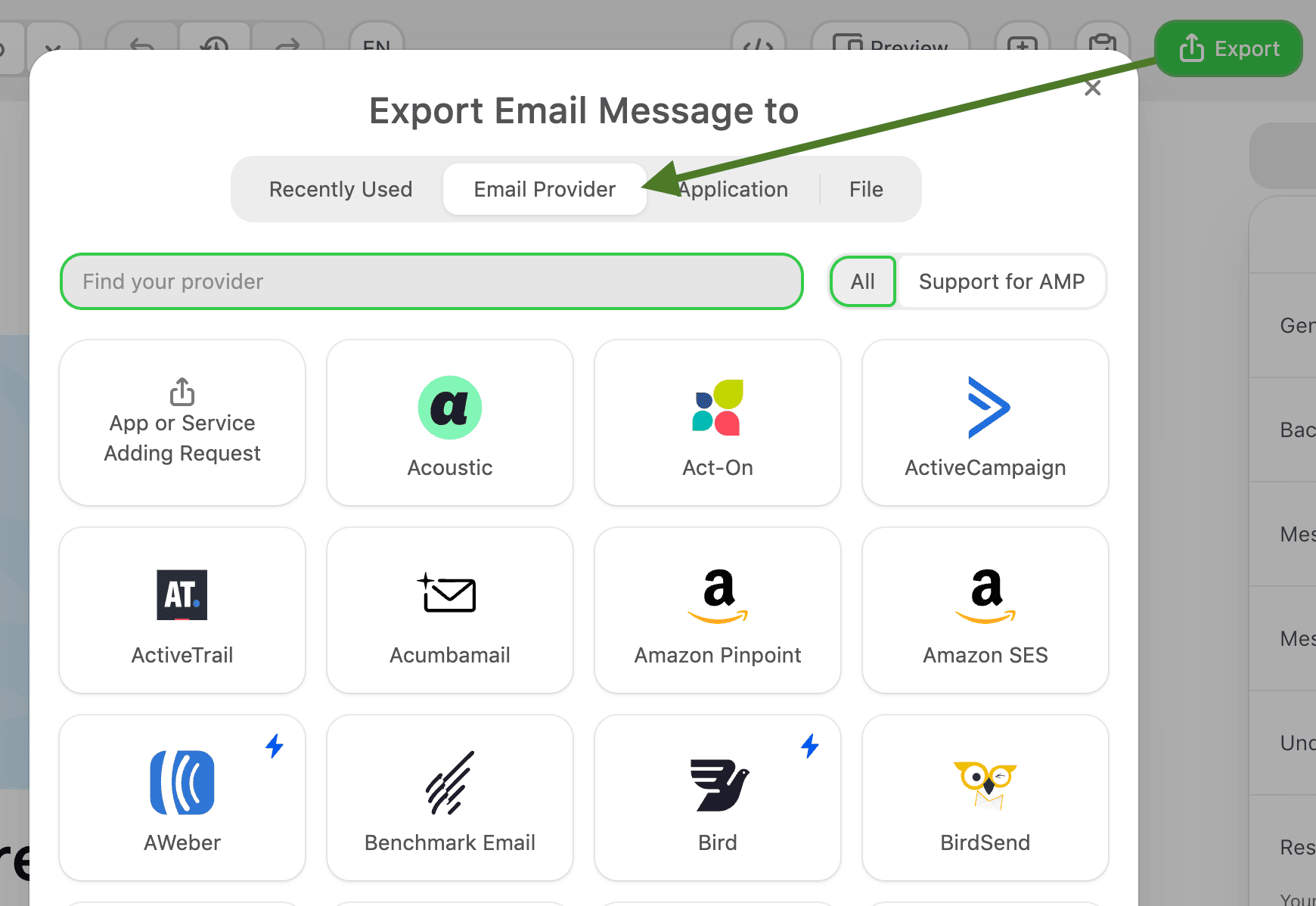Select the AWeber logo
Viewport: 1316px width, 906px height.
click(x=182, y=783)
